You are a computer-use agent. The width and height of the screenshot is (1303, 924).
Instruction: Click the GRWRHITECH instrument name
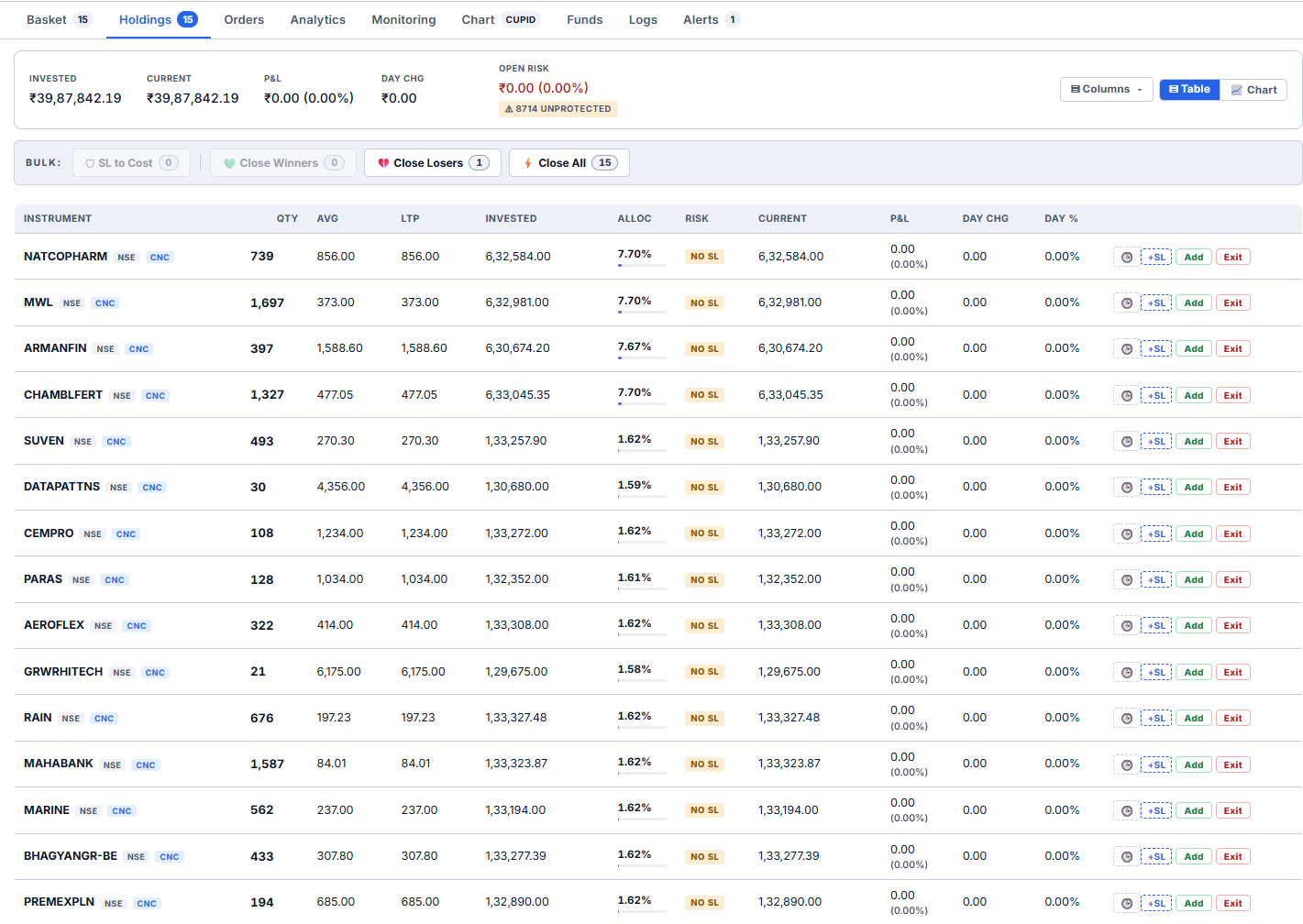coord(63,672)
